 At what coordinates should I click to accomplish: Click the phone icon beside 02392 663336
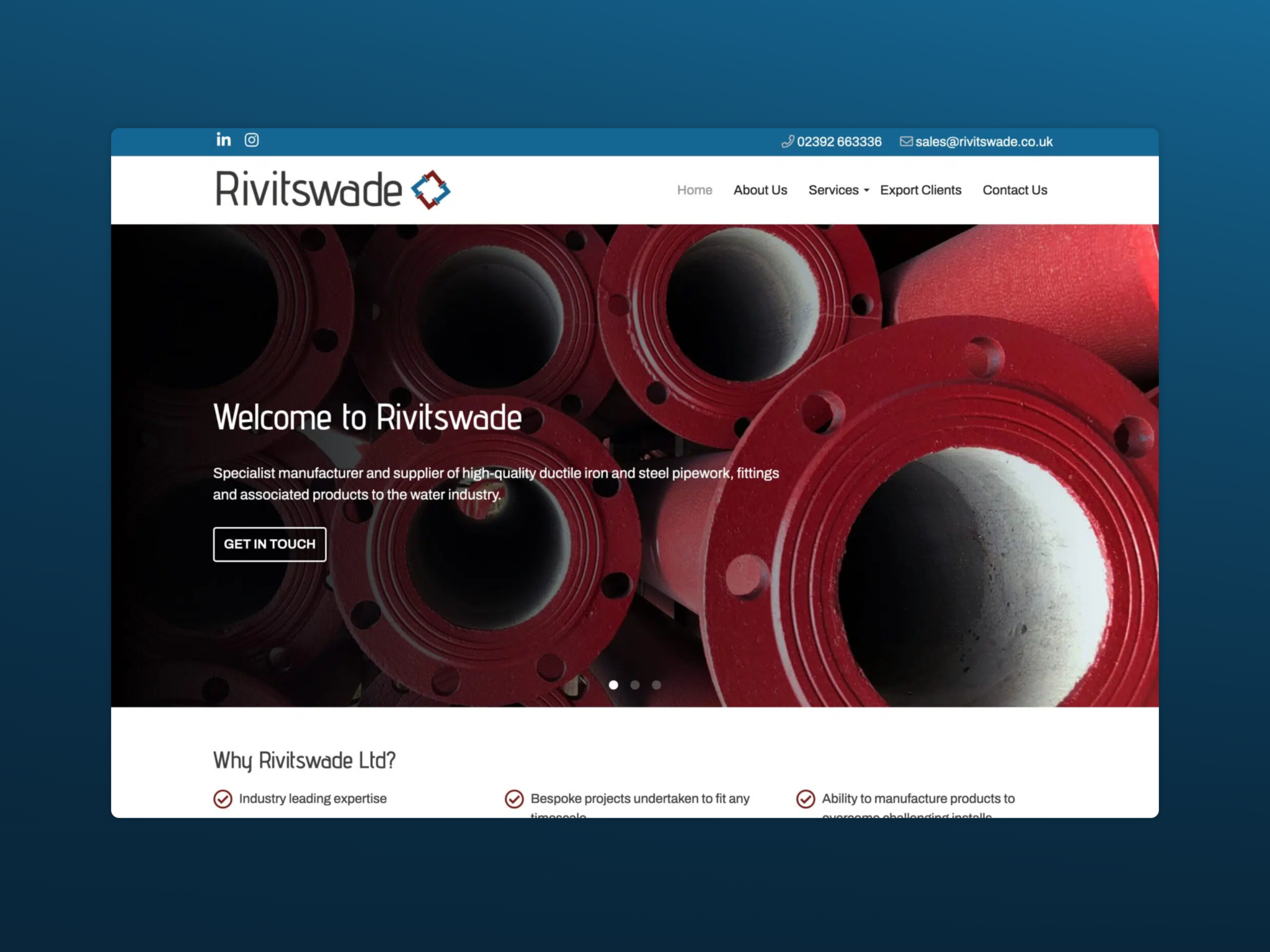point(788,142)
